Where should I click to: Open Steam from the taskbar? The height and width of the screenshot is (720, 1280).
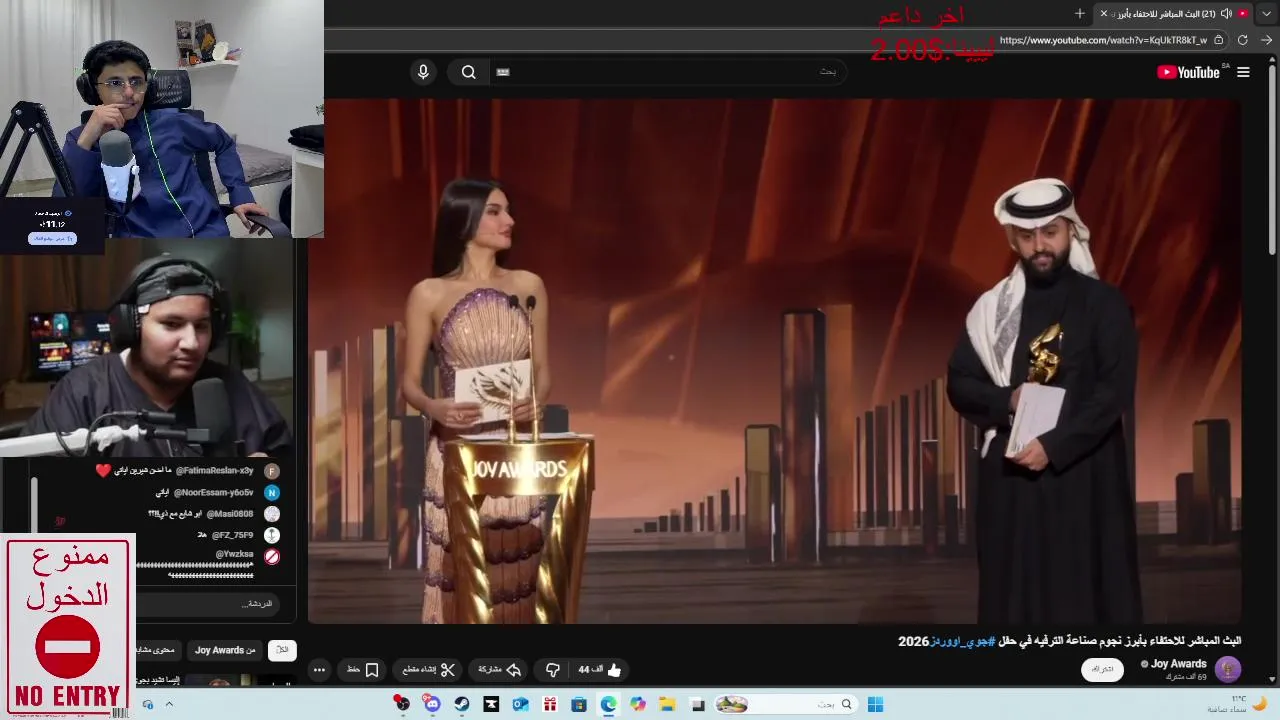(x=461, y=705)
